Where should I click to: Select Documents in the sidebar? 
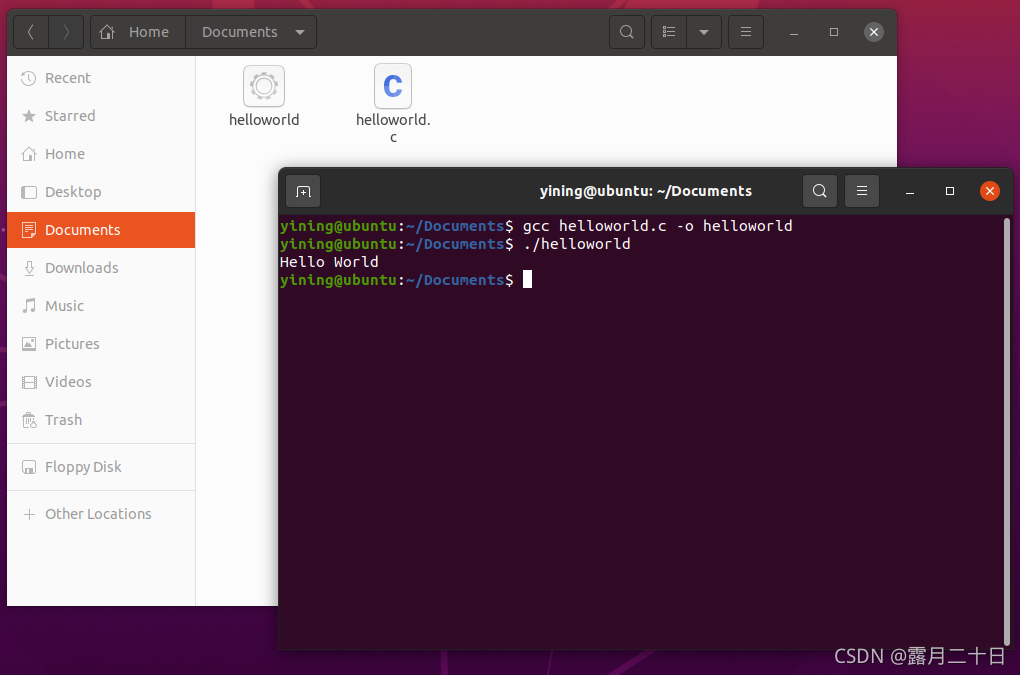[x=101, y=230]
